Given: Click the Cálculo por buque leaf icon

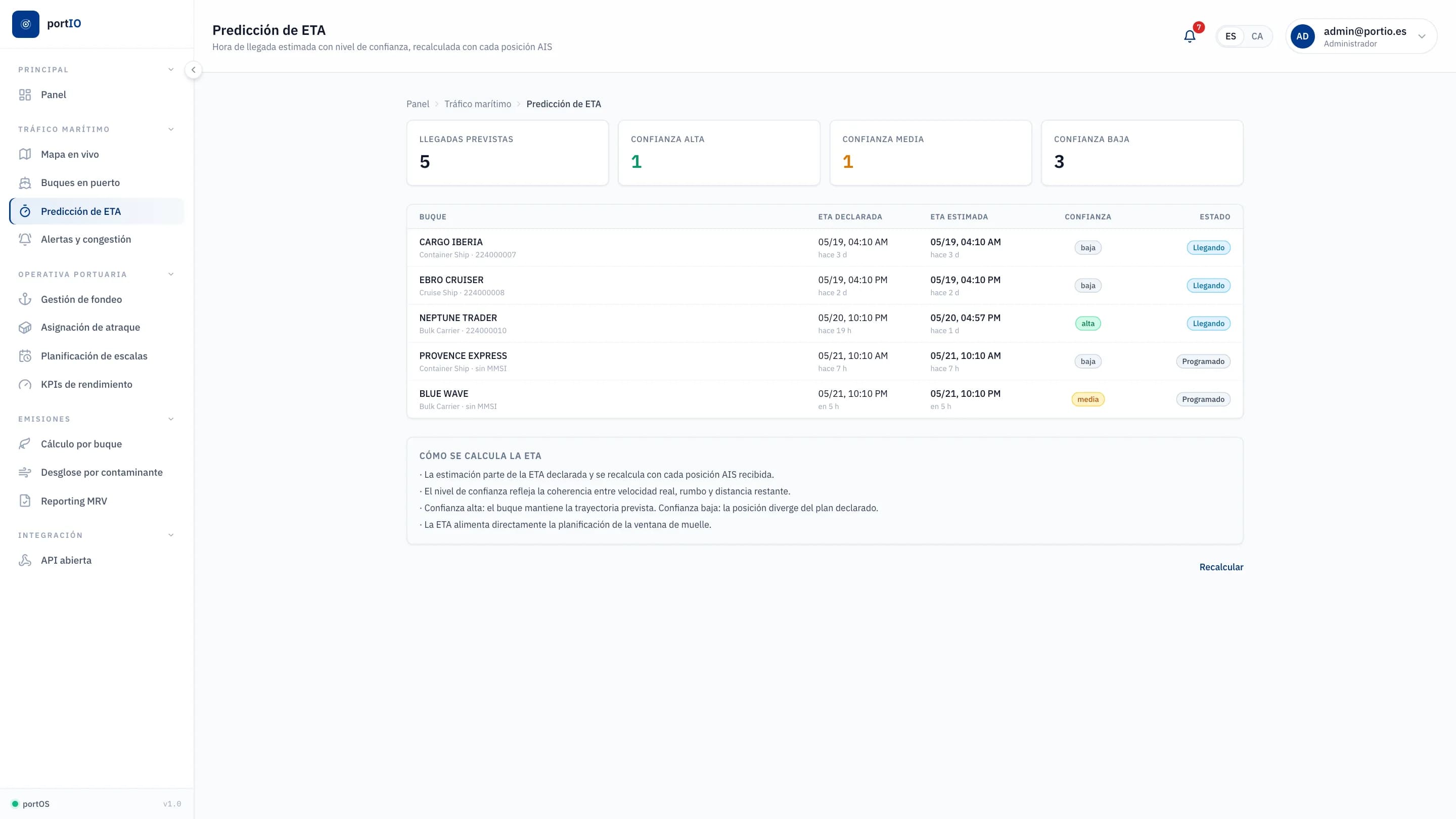Looking at the screenshot, I should pyautogui.click(x=25, y=444).
